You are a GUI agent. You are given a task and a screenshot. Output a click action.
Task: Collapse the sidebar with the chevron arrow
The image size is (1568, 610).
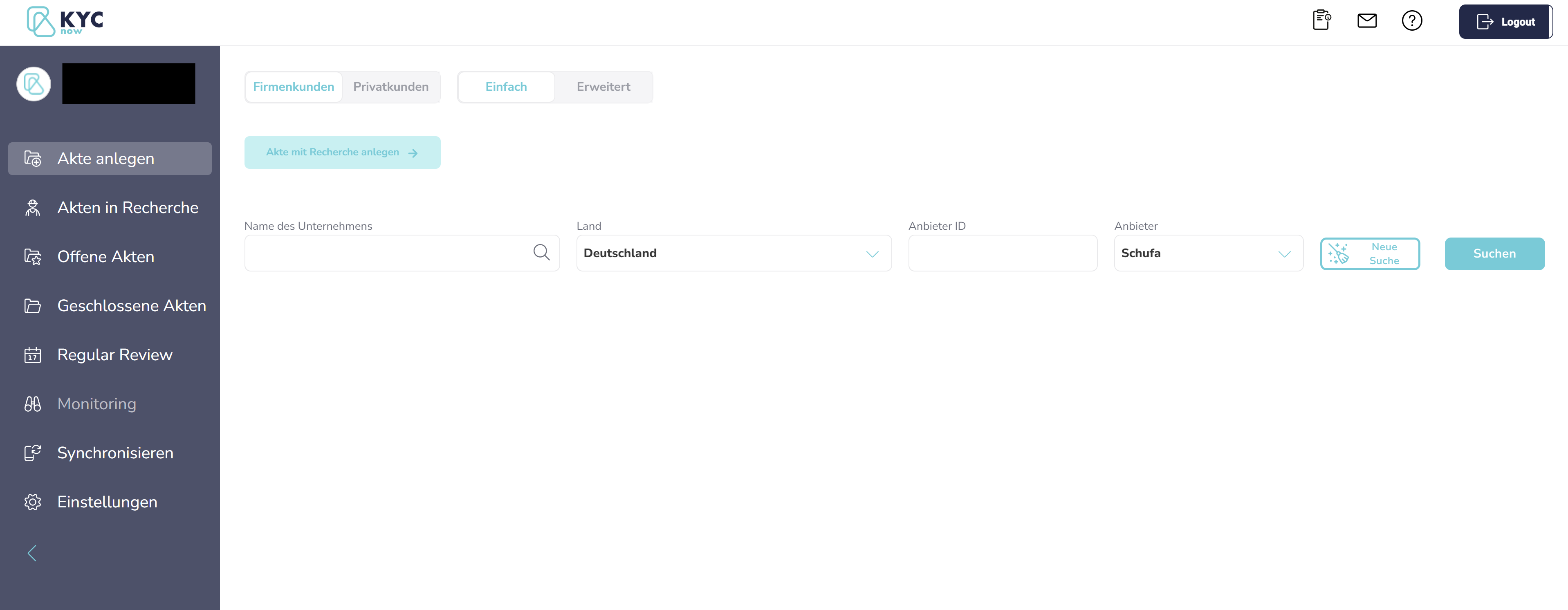click(32, 554)
